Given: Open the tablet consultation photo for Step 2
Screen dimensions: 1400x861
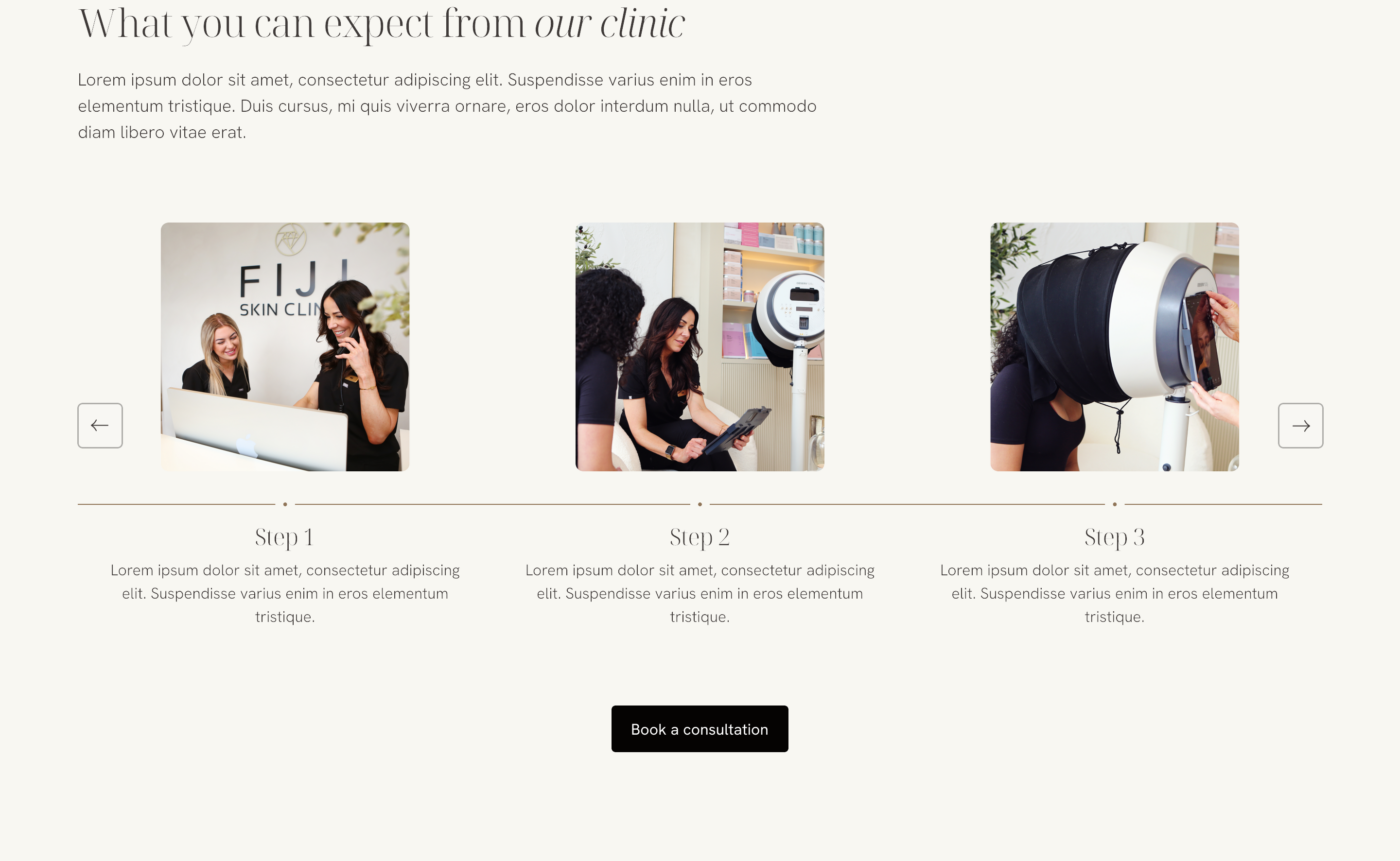Looking at the screenshot, I should click(x=700, y=346).
